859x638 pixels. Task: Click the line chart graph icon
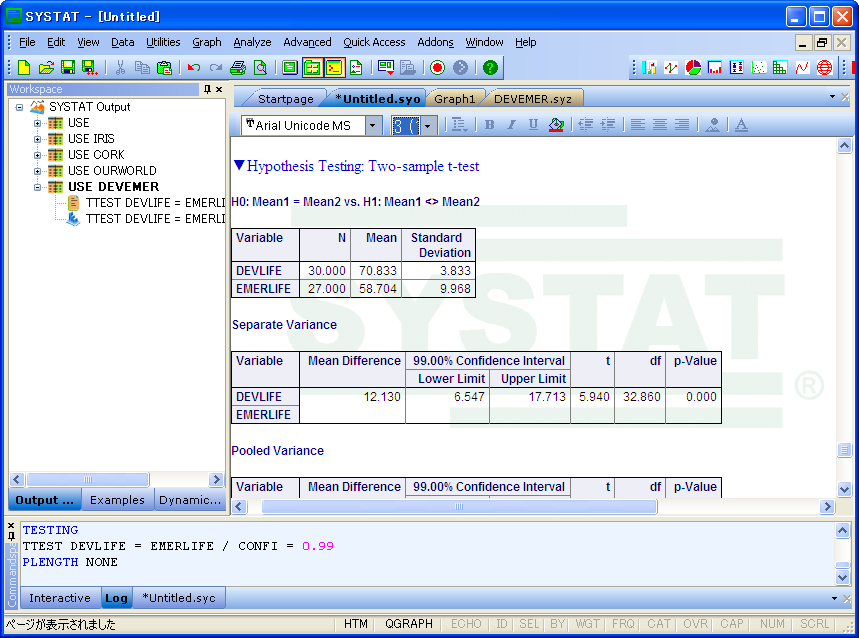(x=671, y=67)
